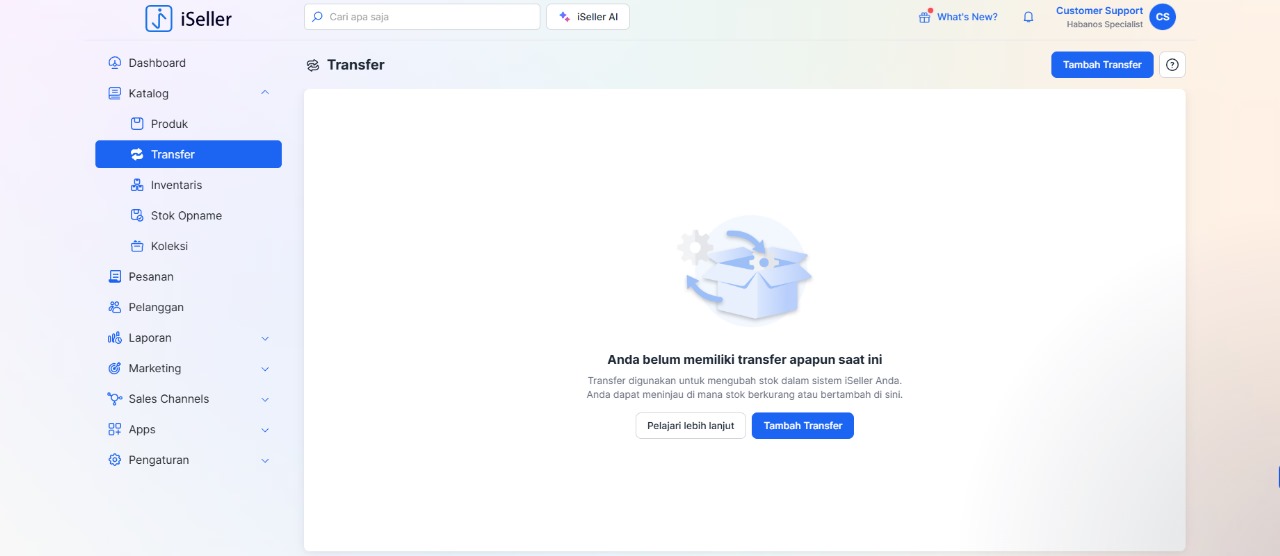The width and height of the screenshot is (1280, 556).
Task: Click the Dashboard sidebar icon
Action: tap(115, 63)
